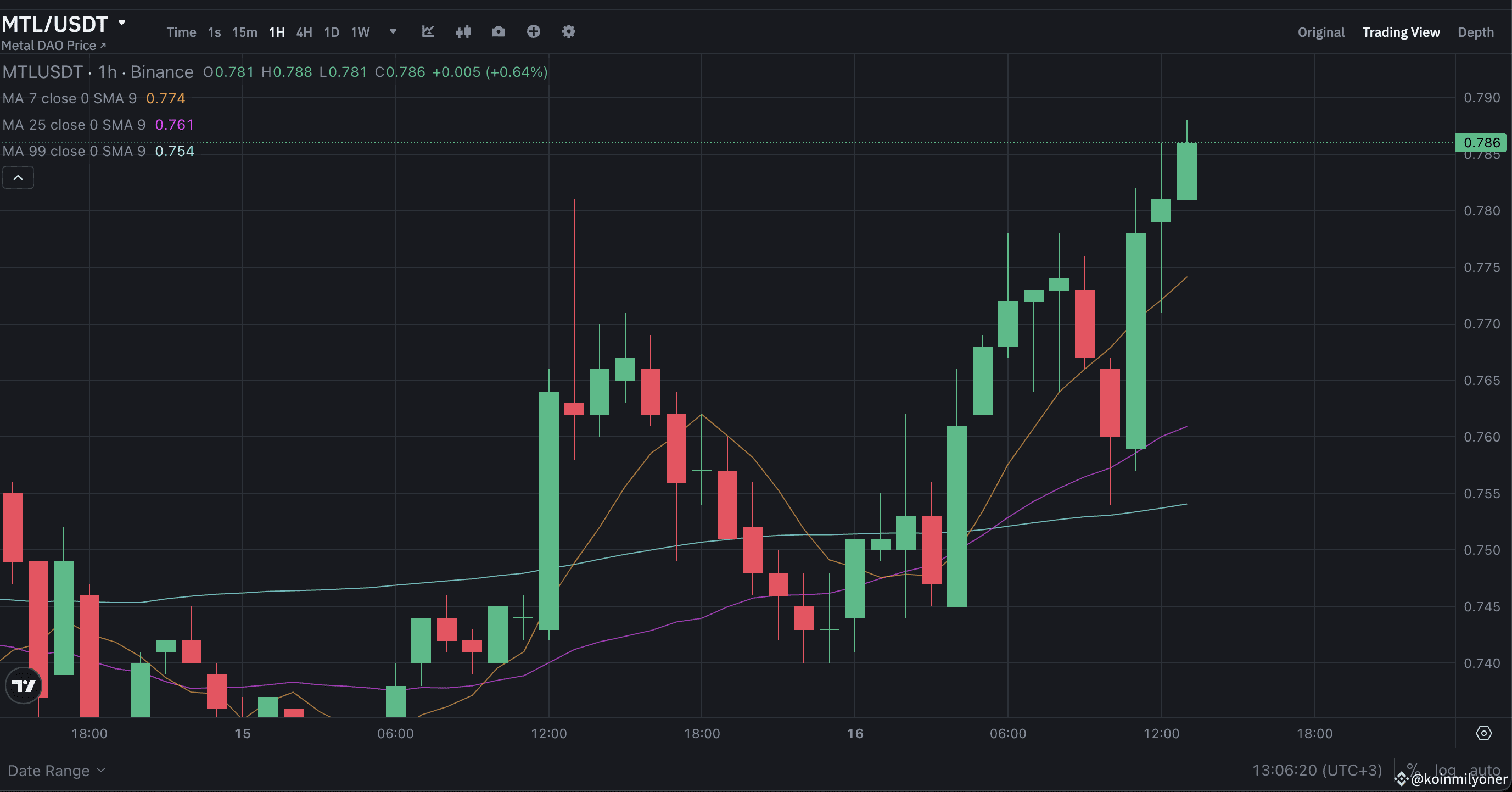The image size is (1512, 792).
Task: Take a chart snapshot with camera icon
Action: click(499, 32)
